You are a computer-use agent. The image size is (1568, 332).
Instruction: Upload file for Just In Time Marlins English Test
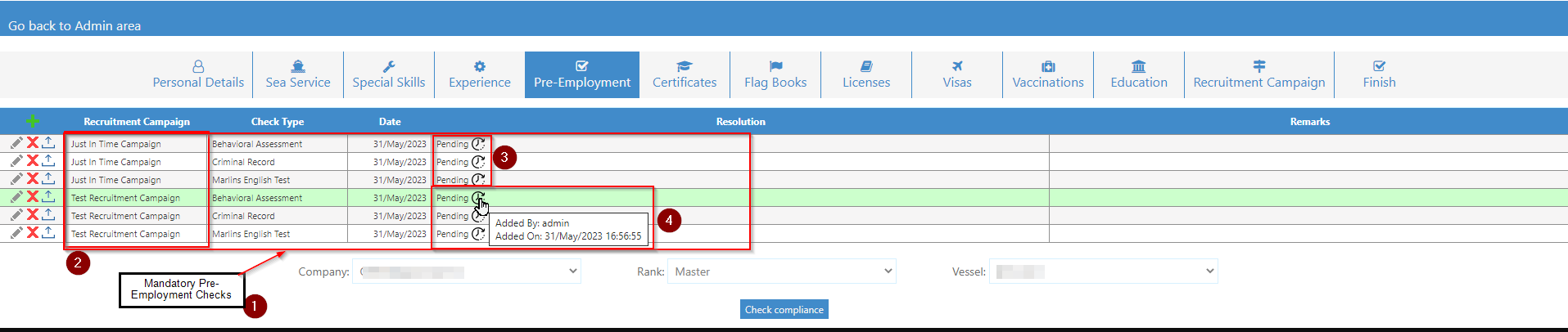pyautogui.click(x=48, y=178)
